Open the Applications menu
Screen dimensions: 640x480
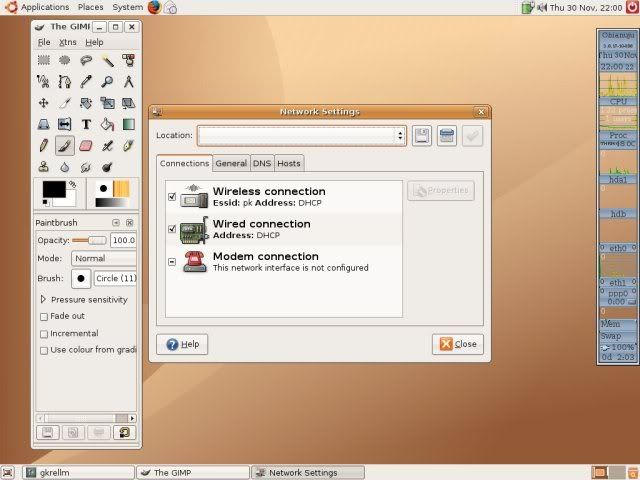click(45, 7)
